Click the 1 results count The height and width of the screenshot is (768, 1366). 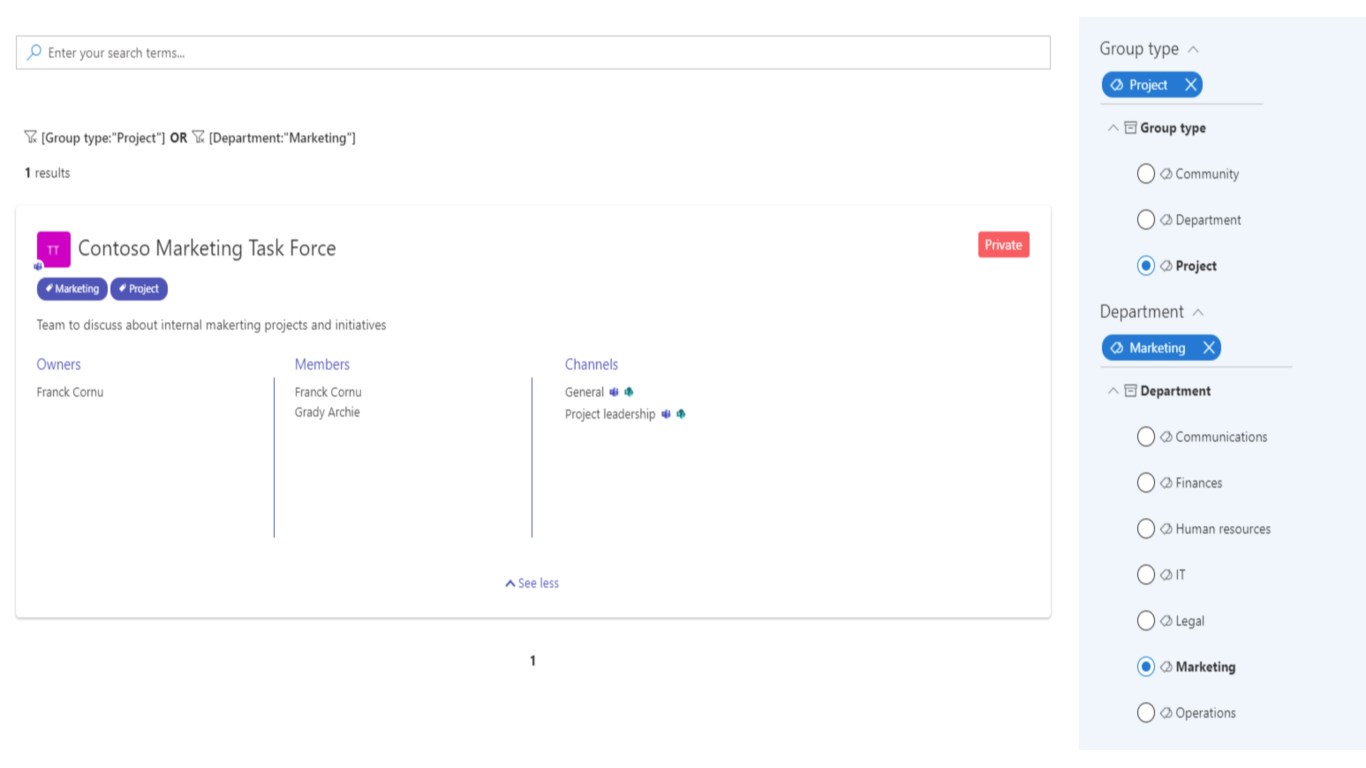tap(47, 173)
